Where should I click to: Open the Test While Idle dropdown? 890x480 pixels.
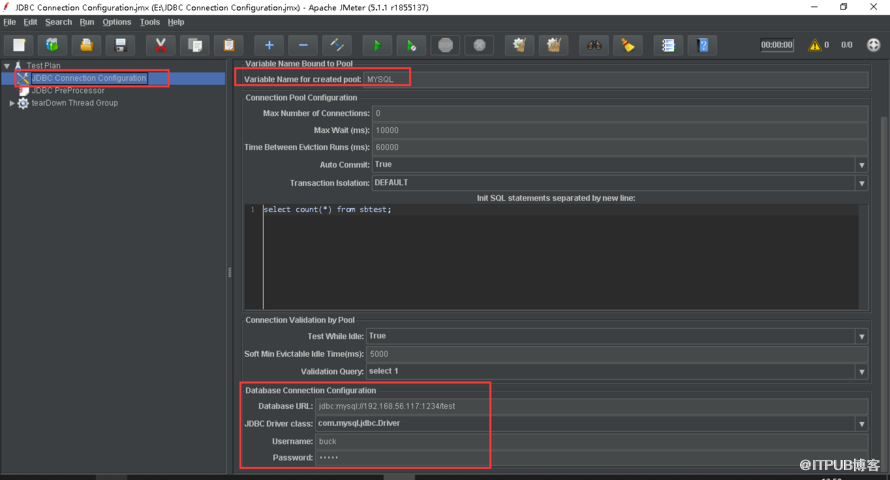coord(861,337)
